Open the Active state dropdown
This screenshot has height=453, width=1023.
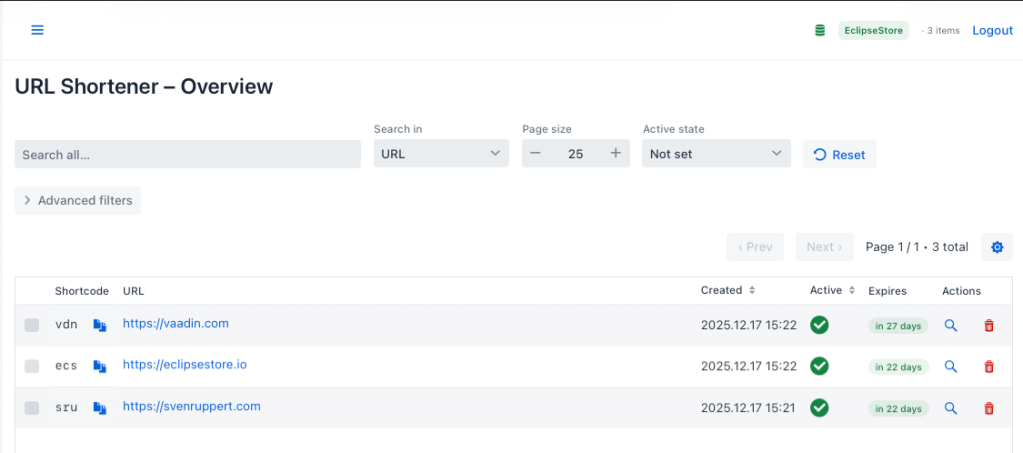[716, 154]
